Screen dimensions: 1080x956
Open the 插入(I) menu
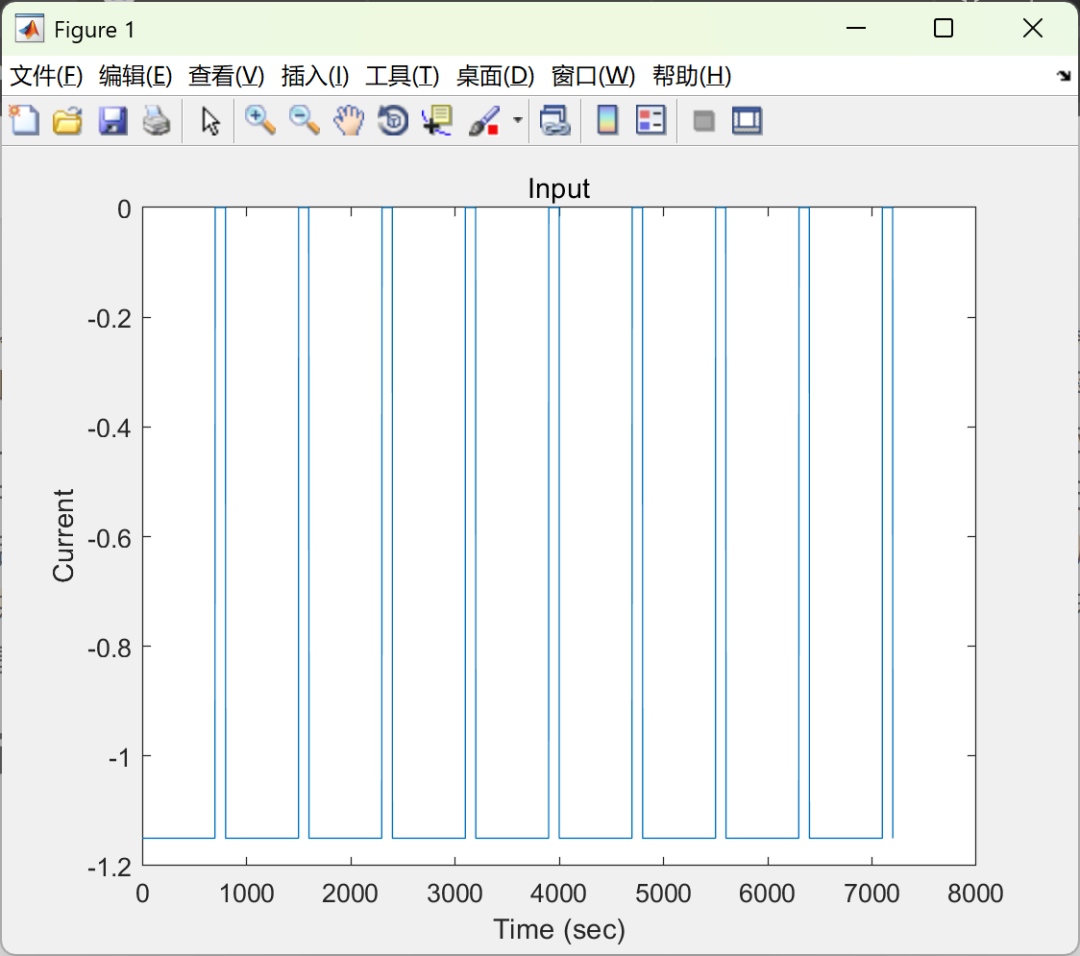click(x=313, y=76)
